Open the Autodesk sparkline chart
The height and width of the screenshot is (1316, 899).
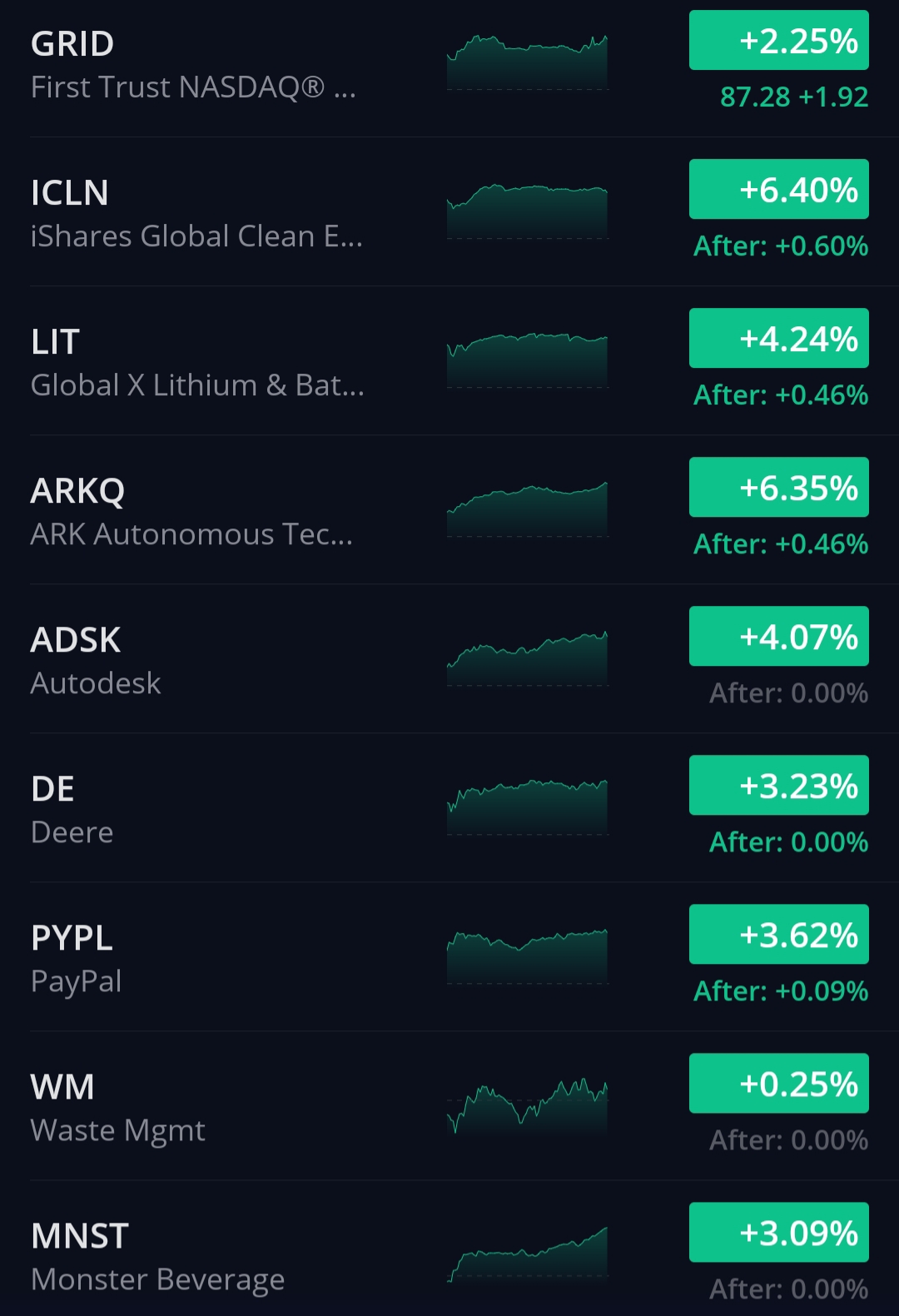point(528,658)
